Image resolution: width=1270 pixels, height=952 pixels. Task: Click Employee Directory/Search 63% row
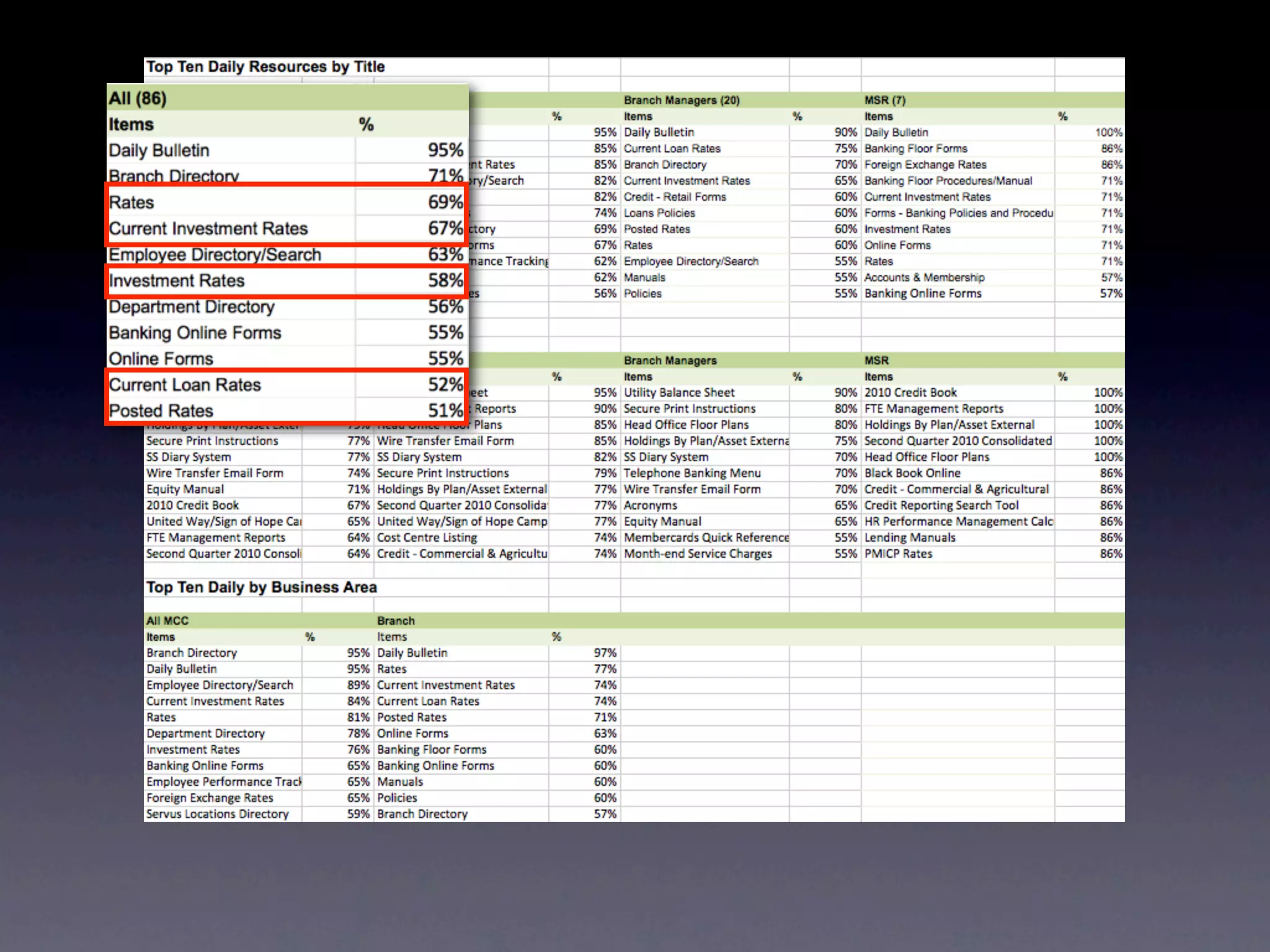coord(215,255)
